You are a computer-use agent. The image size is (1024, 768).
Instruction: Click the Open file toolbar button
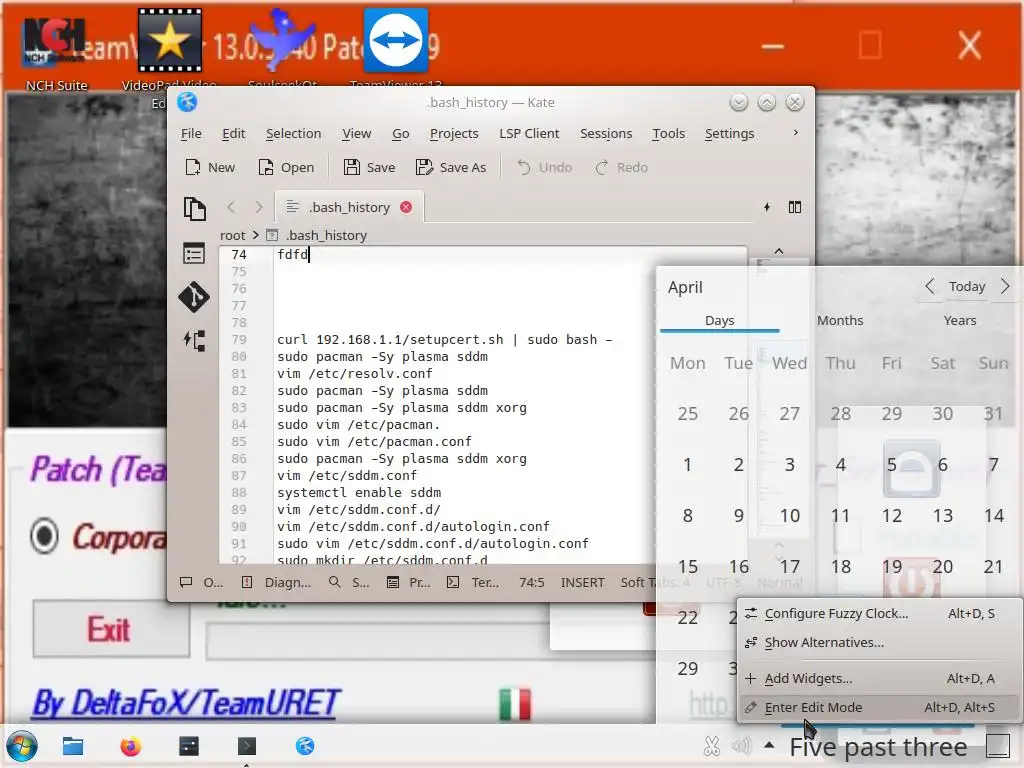pyautogui.click(x=286, y=167)
